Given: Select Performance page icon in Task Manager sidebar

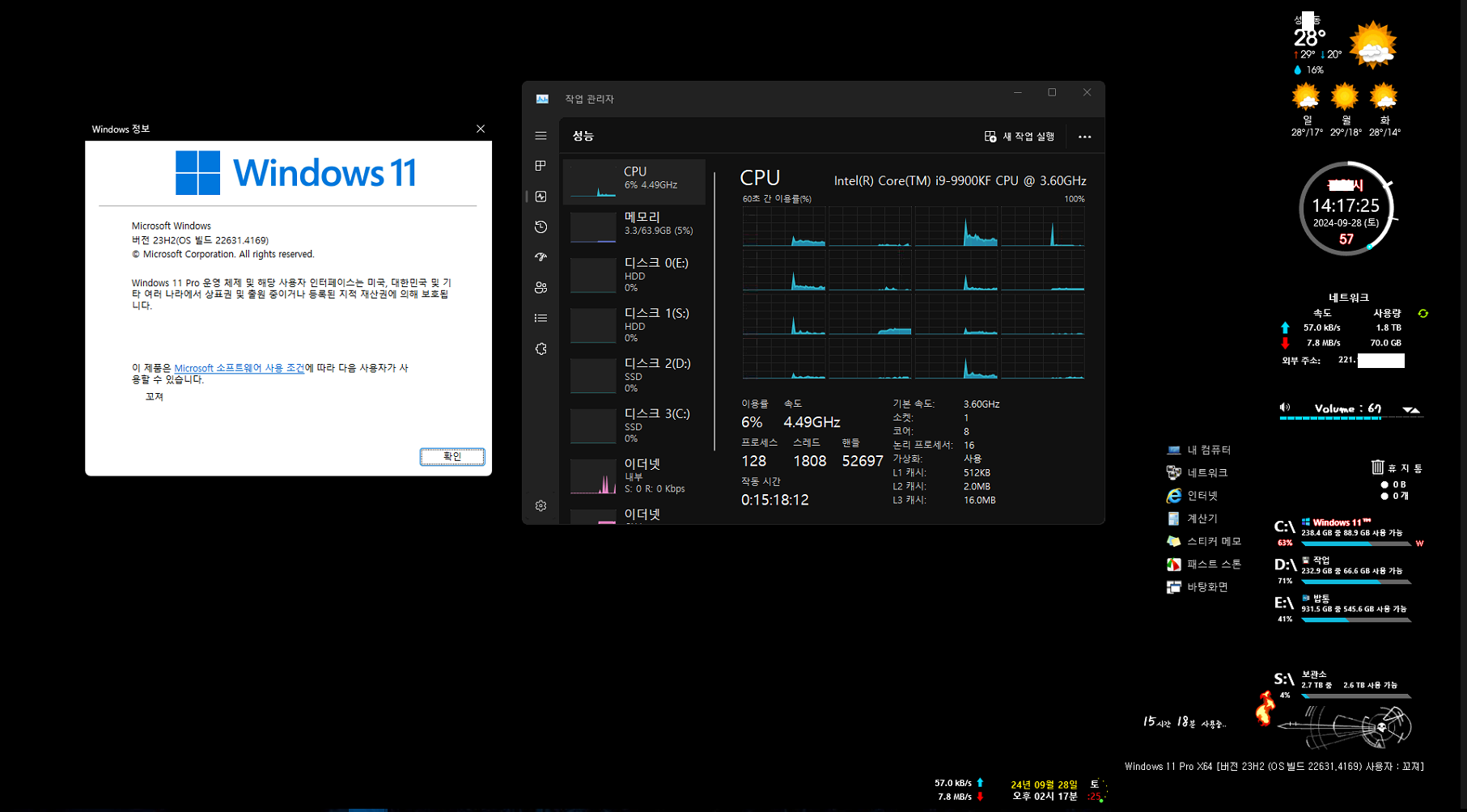Looking at the screenshot, I should [x=541, y=197].
